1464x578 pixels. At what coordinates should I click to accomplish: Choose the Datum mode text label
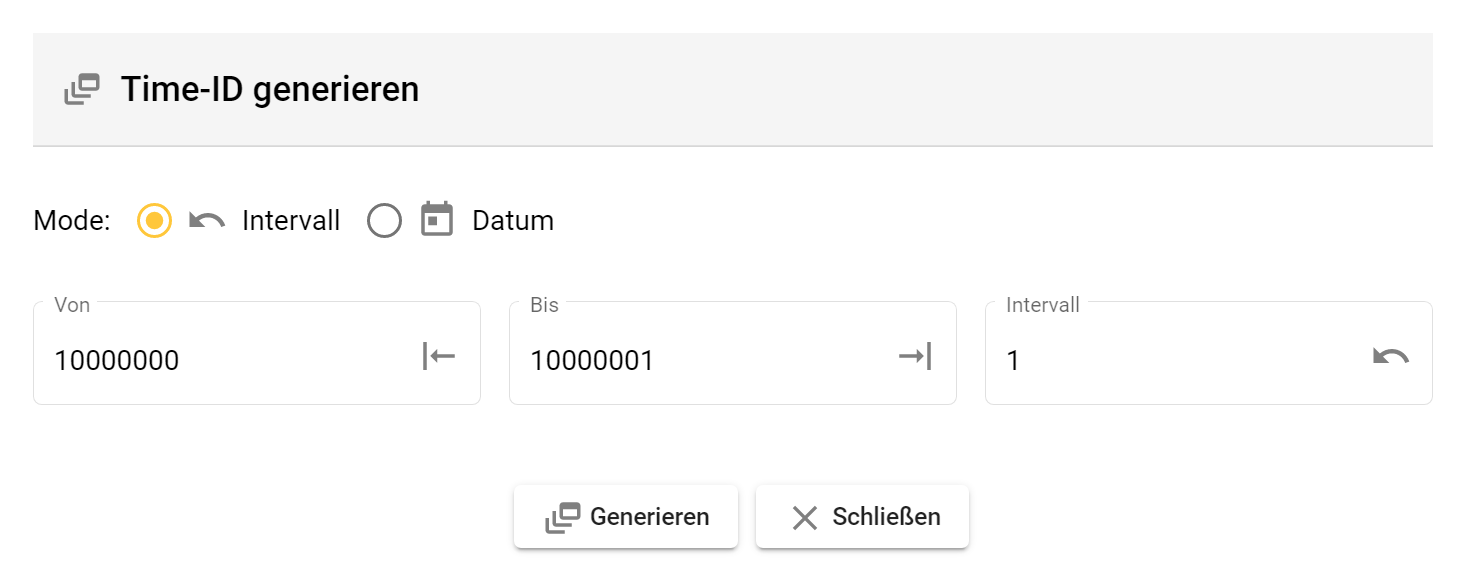[x=513, y=221]
